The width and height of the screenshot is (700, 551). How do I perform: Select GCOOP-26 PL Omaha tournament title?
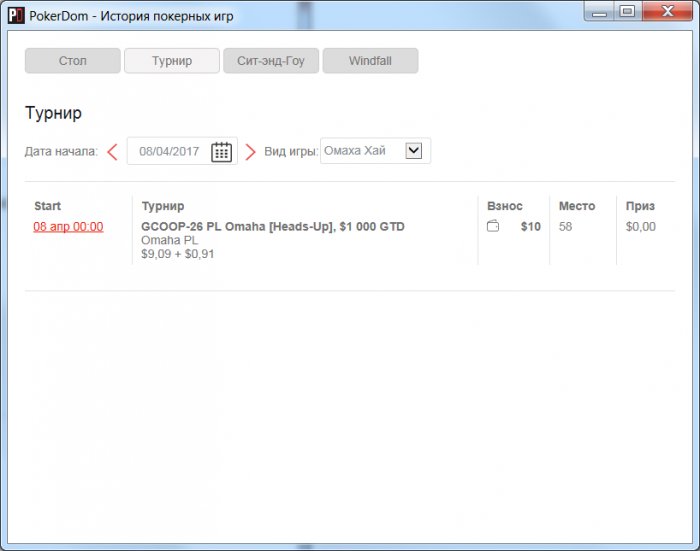273,227
